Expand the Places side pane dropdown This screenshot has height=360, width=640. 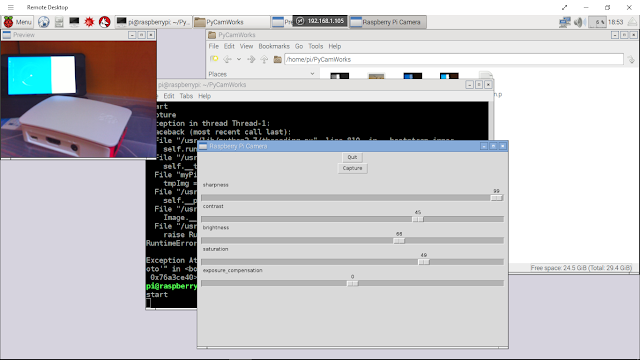[x=312, y=74]
